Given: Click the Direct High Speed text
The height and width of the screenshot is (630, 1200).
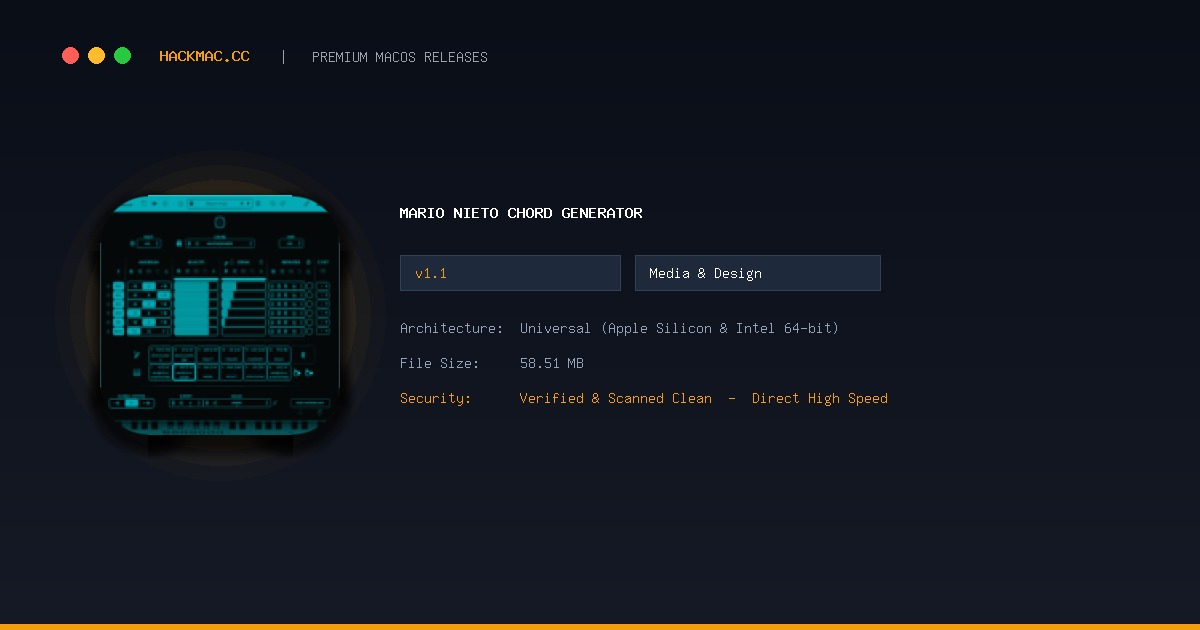Looking at the screenshot, I should click(x=820, y=398).
